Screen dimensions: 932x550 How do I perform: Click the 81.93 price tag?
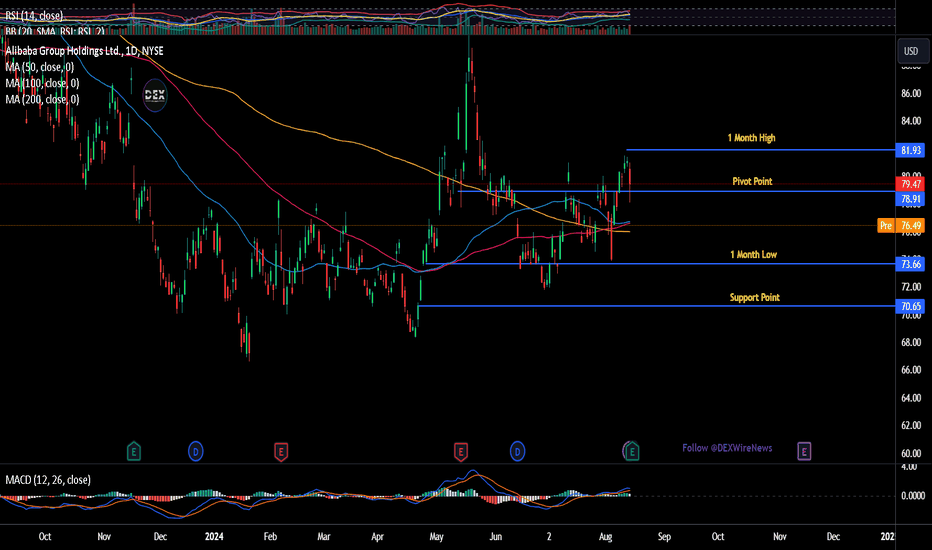coord(910,150)
